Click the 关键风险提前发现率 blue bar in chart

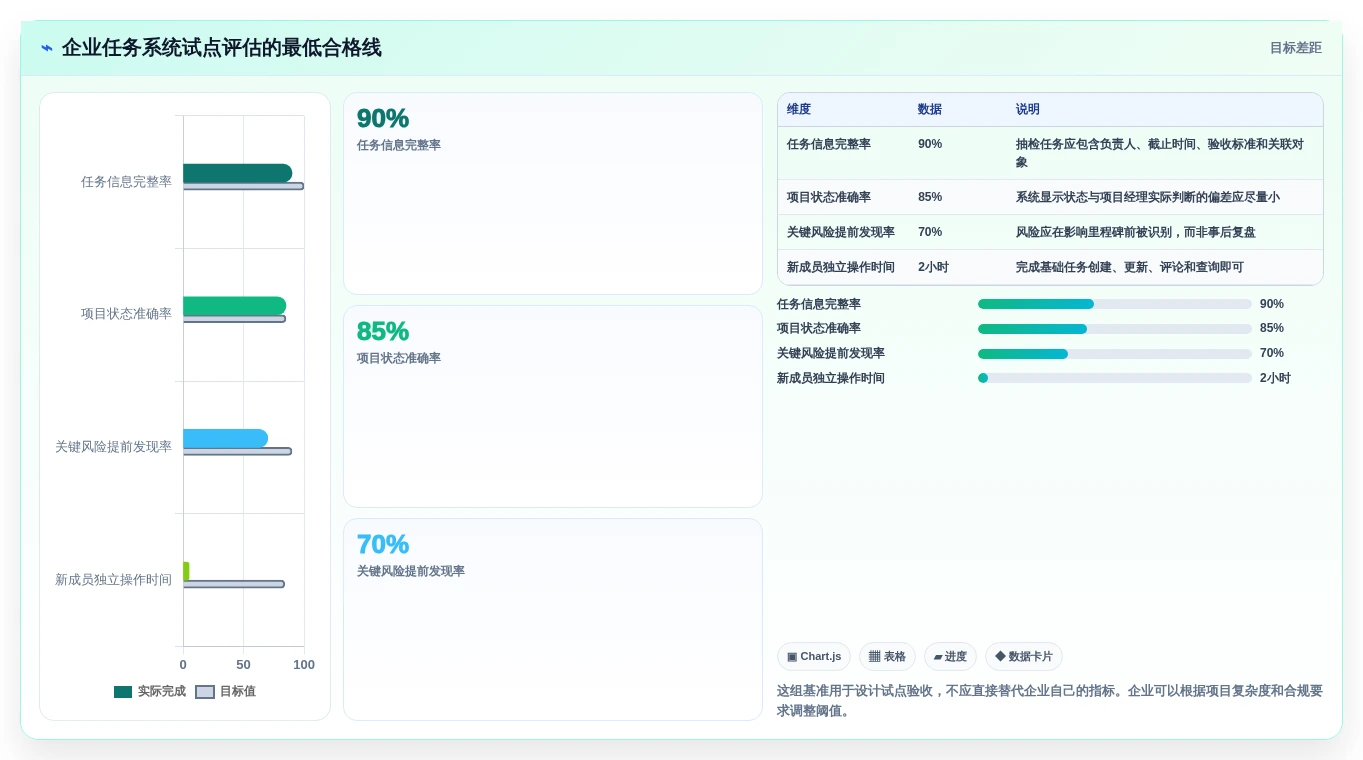(225, 438)
